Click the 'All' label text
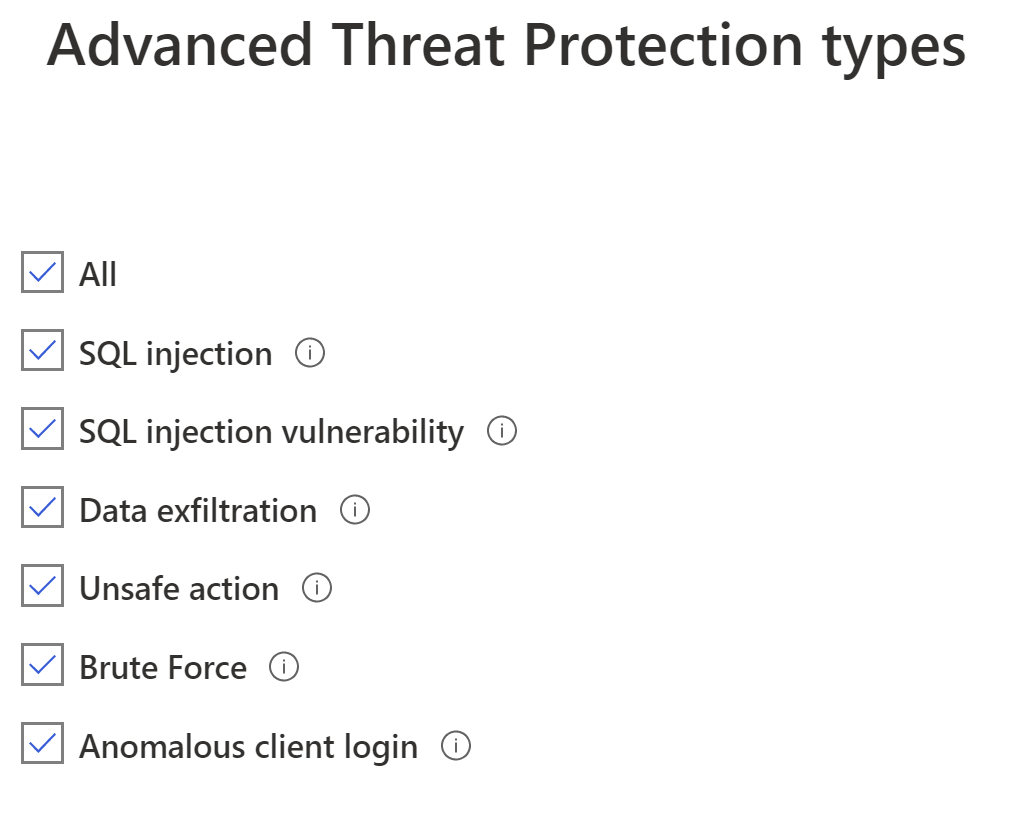This screenshot has width=1018, height=814. point(98,274)
